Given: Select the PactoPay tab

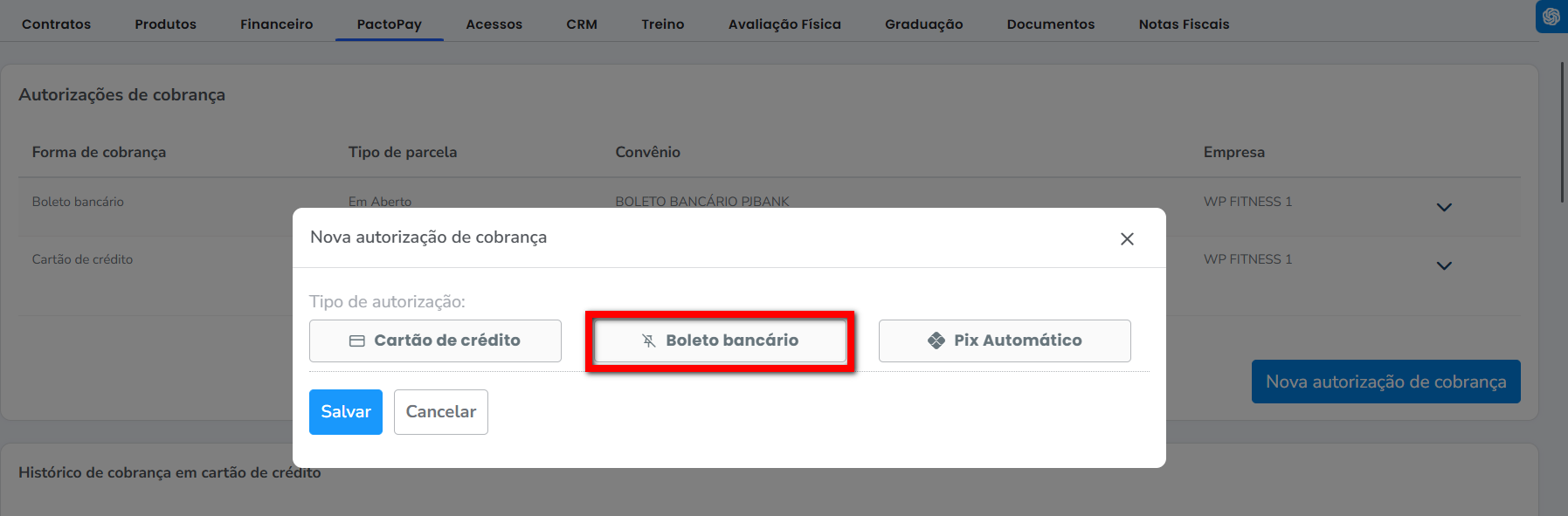Looking at the screenshot, I should (389, 24).
